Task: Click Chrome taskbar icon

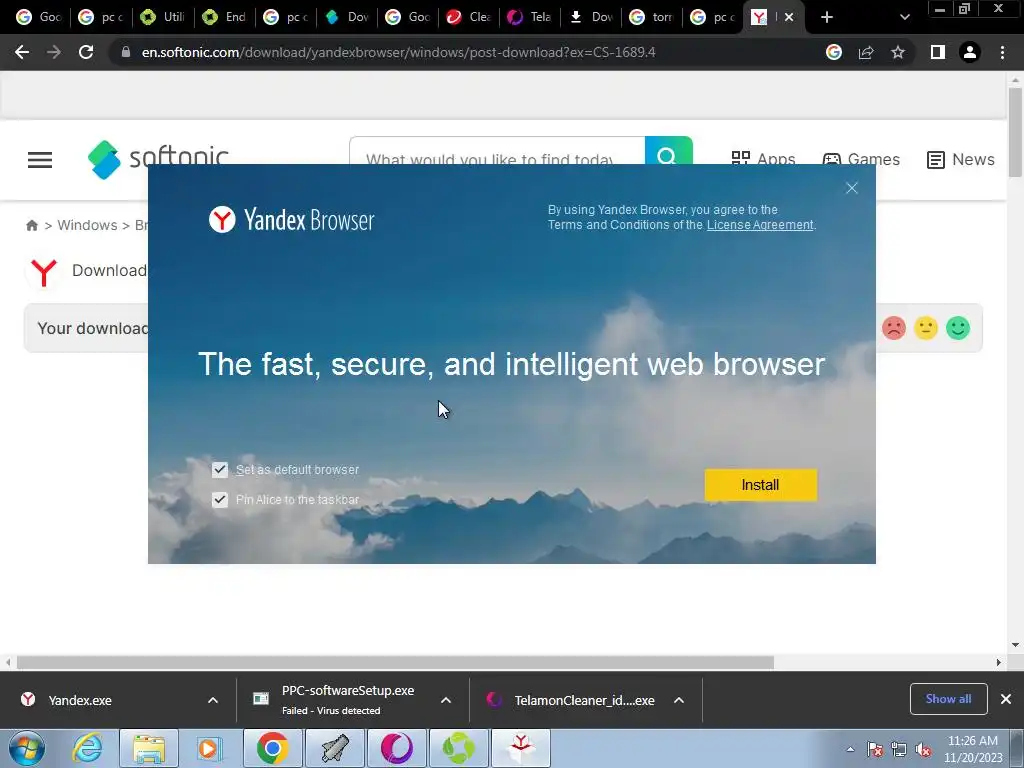Action: [x=273, y=748]
